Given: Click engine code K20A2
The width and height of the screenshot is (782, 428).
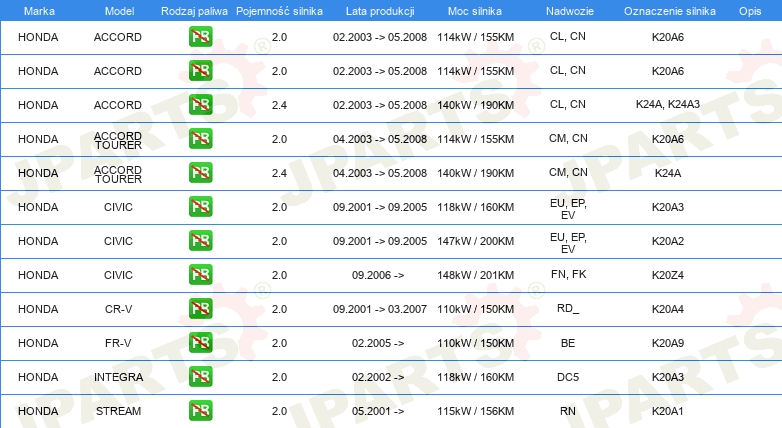Looking at the screenshot, I should [x=668, y=241].
